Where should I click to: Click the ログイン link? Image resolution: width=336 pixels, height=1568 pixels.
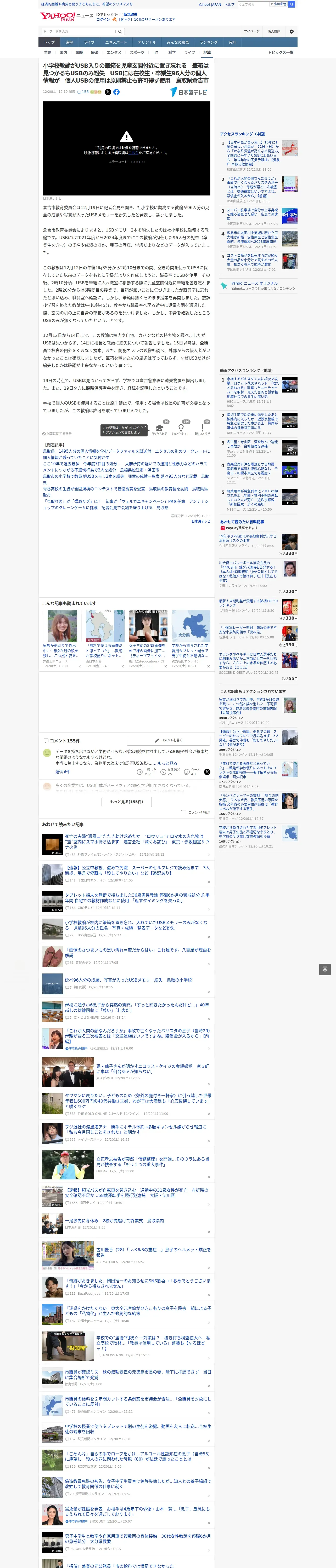[103, 20]
